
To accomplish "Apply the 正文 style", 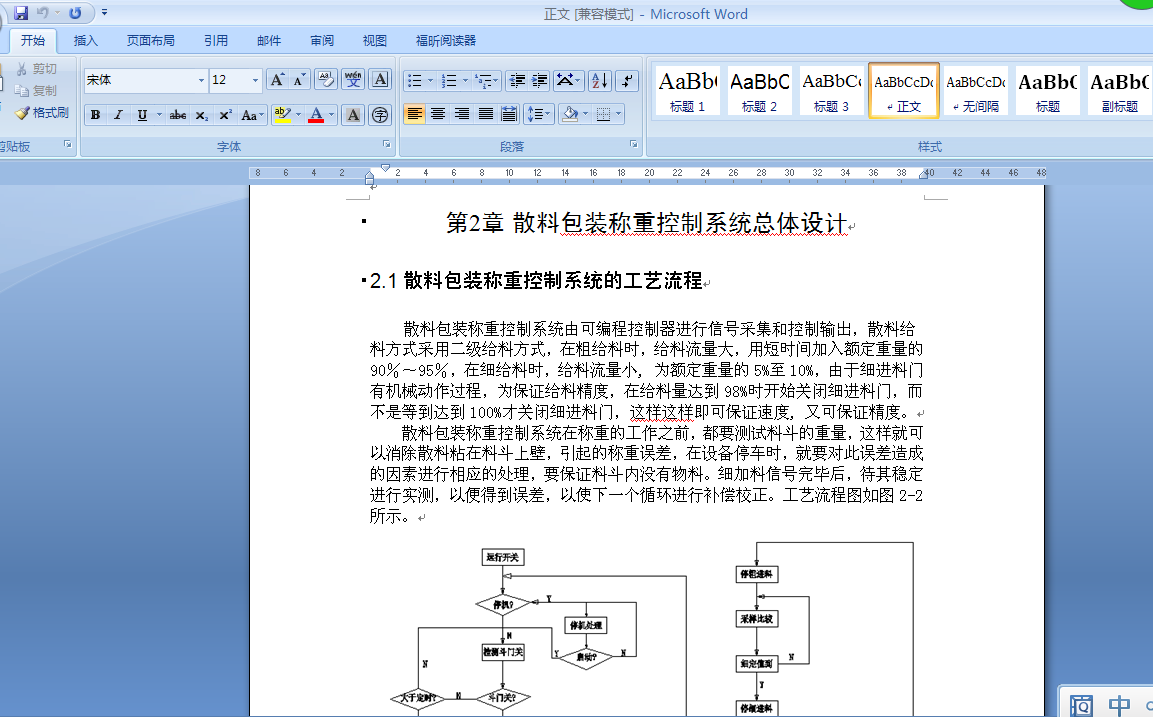I will coord(904,90).
